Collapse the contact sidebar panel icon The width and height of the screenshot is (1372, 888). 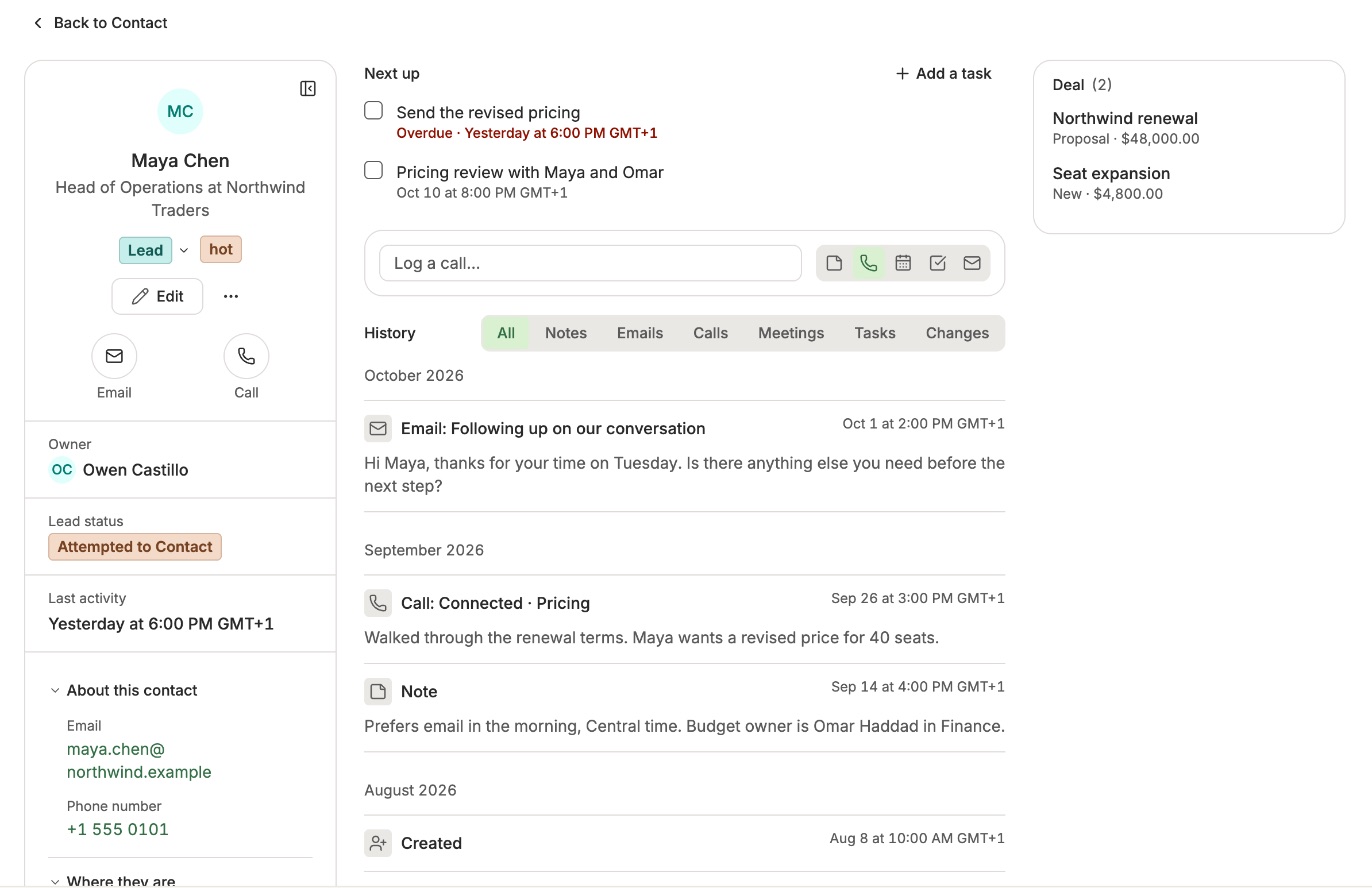[x=308, y=89]
